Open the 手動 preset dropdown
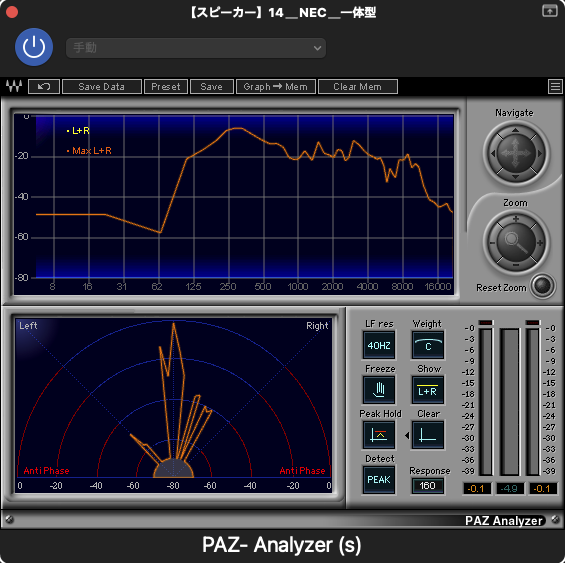 point(196,48)
